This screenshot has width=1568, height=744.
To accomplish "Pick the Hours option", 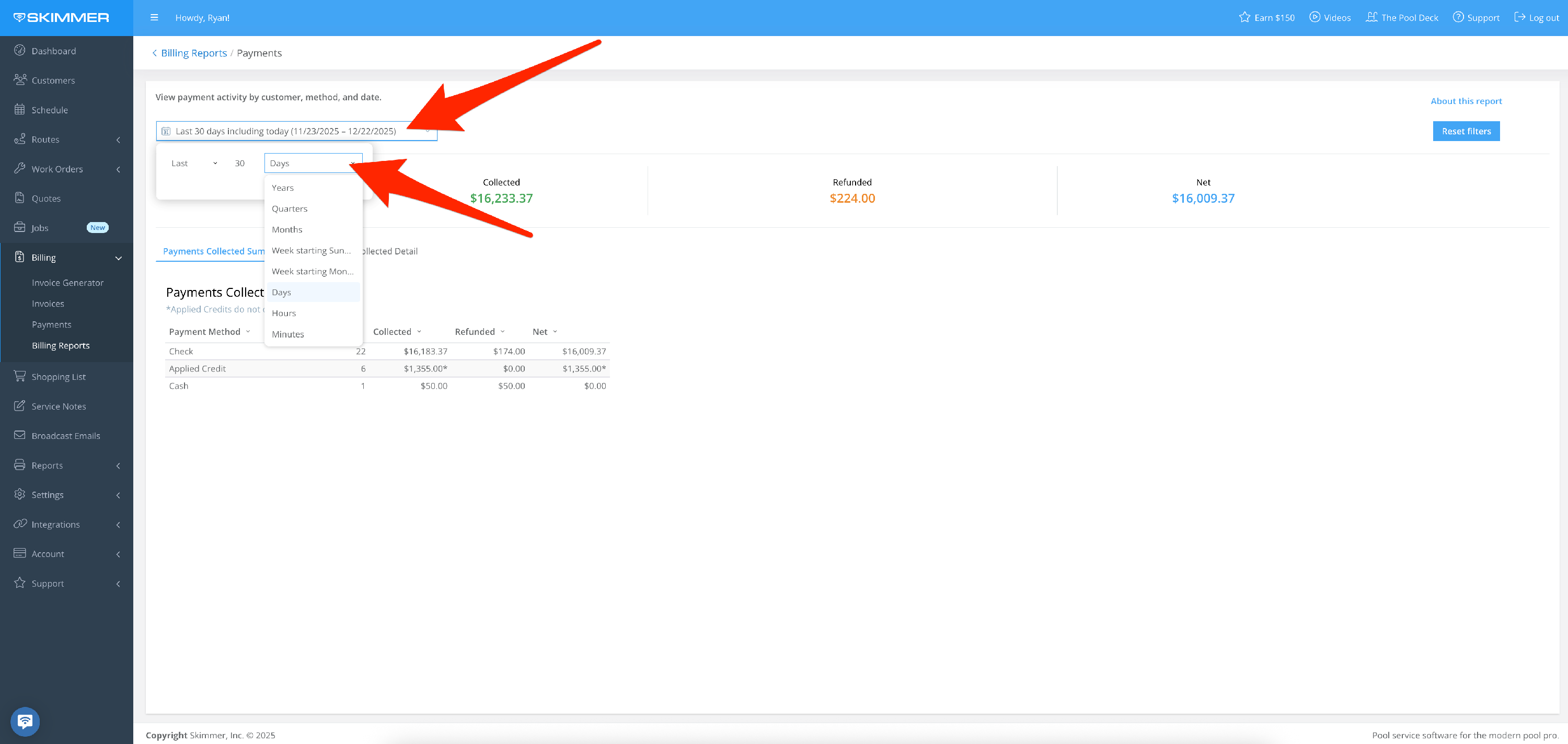I will tap(284, 312).
